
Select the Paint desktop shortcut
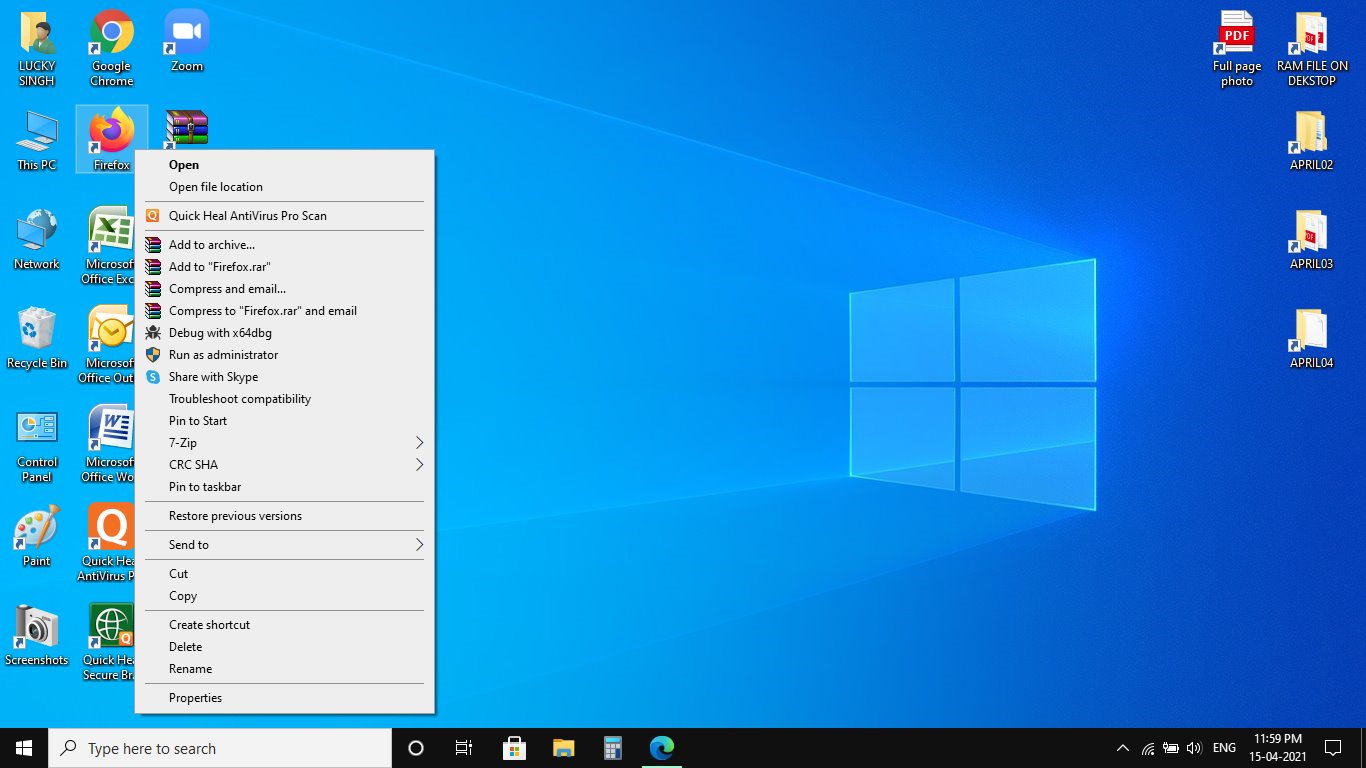(x=37, y=537)
